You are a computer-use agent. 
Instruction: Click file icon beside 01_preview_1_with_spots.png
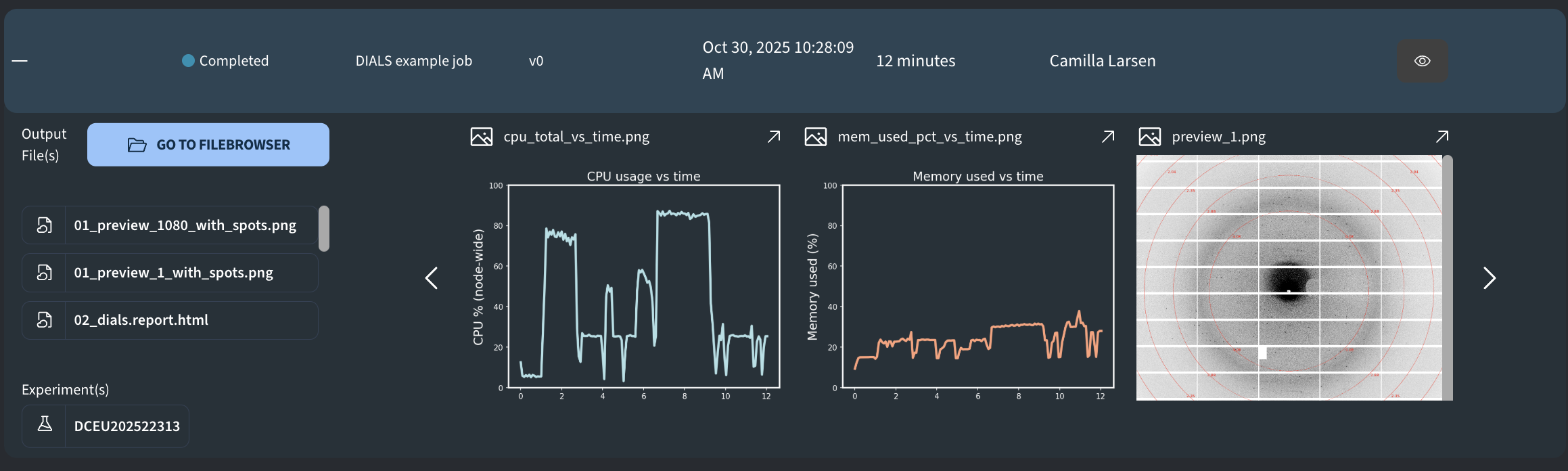tap(45, 273)
